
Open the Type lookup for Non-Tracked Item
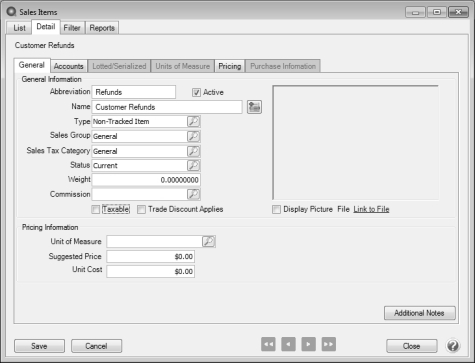click(193, 121)
